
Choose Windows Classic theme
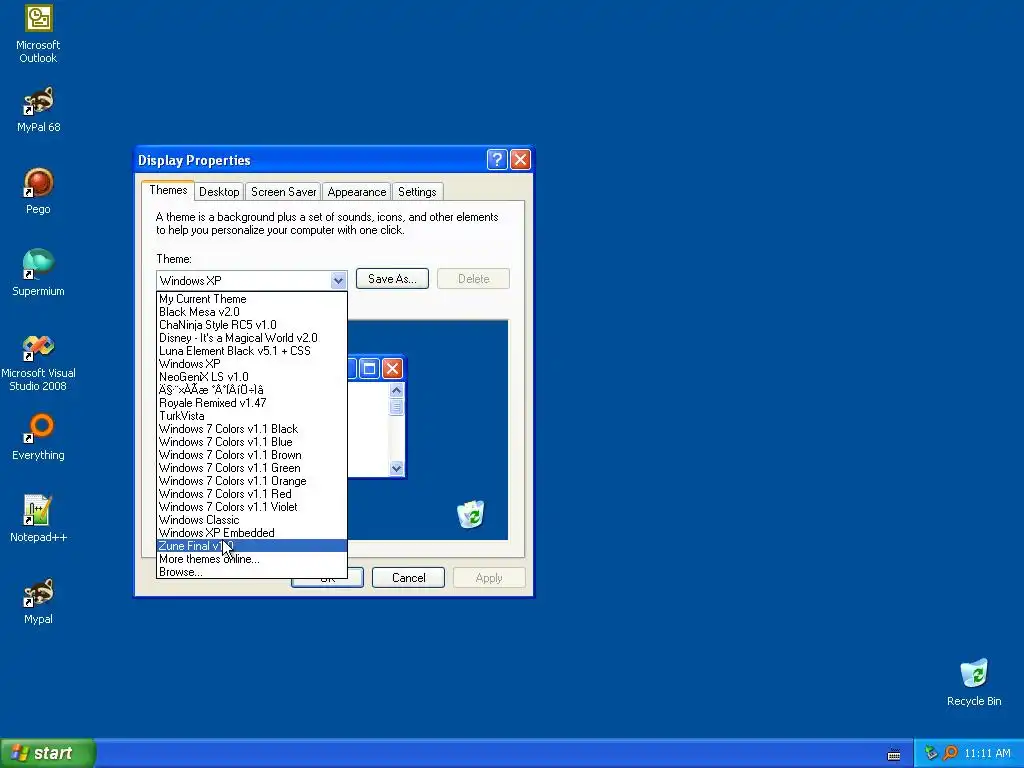(x=251, y=520)
